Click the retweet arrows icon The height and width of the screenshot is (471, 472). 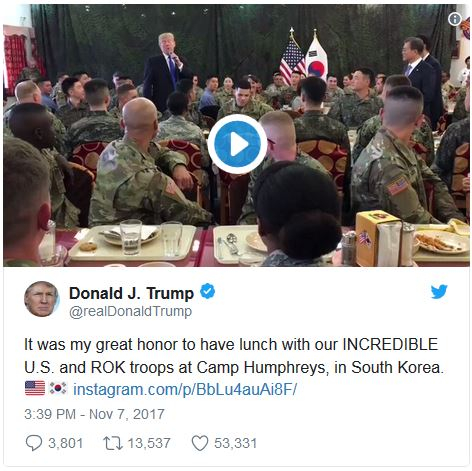click(113, 443)
